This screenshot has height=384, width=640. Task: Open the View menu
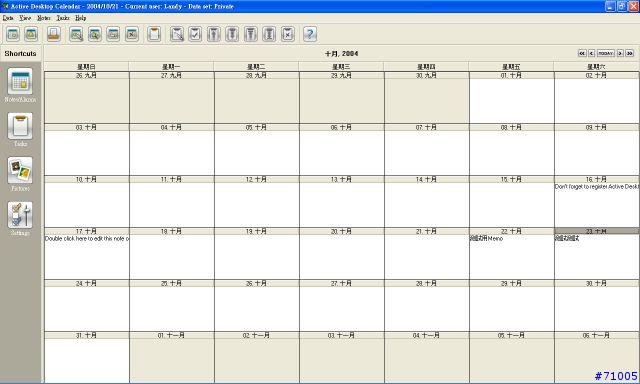[25, 18]
